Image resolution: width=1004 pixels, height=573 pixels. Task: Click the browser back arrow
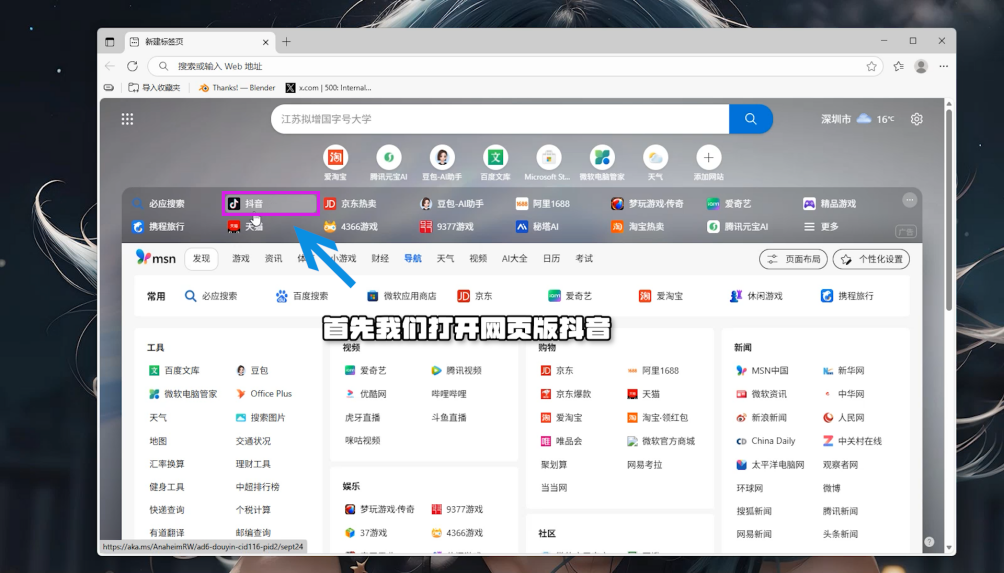point(110,66)
